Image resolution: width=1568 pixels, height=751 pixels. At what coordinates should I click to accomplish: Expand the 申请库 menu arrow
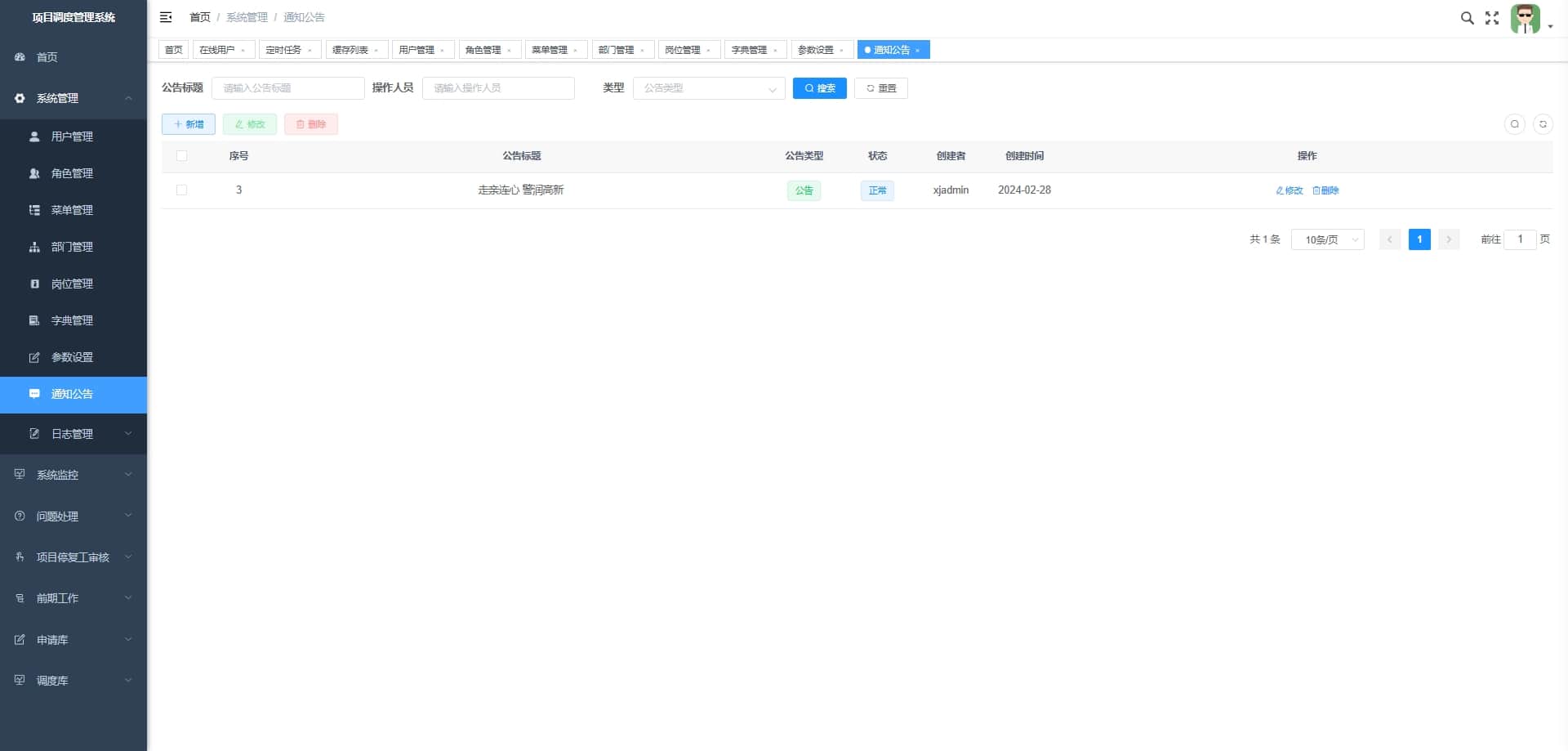point(128,640)
